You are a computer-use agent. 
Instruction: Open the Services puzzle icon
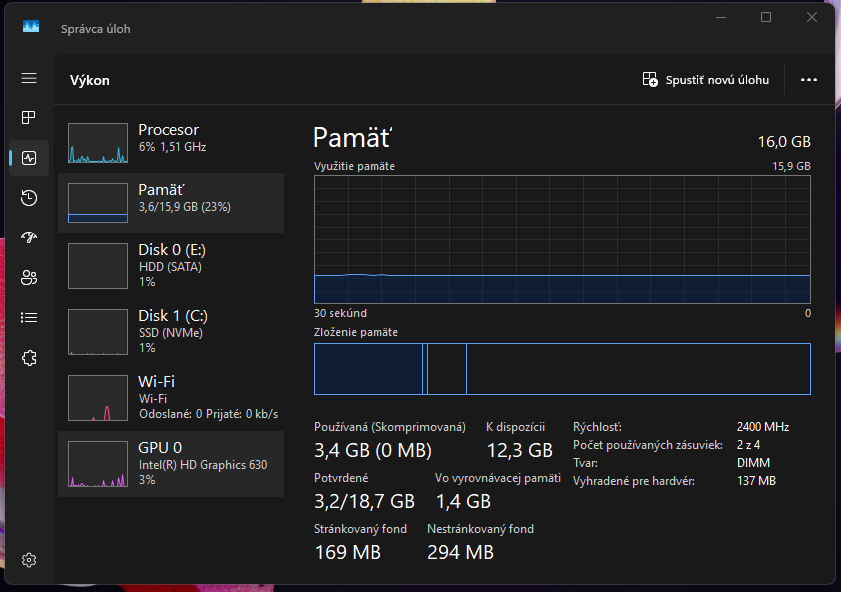(x=29, y=358)
